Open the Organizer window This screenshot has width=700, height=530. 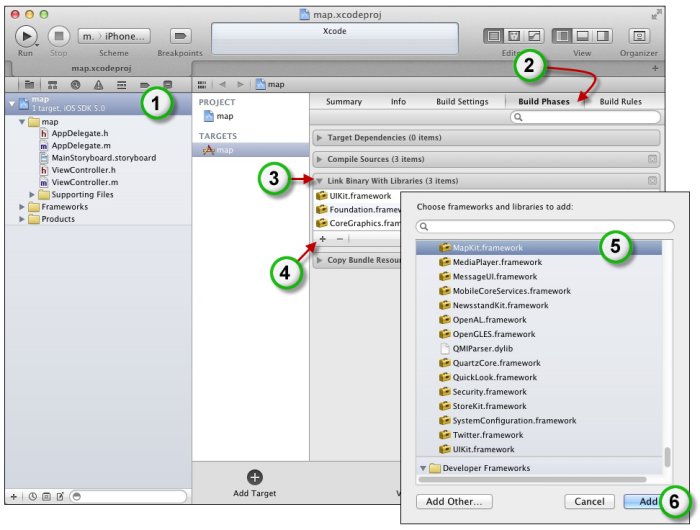[x=639, y=36]
